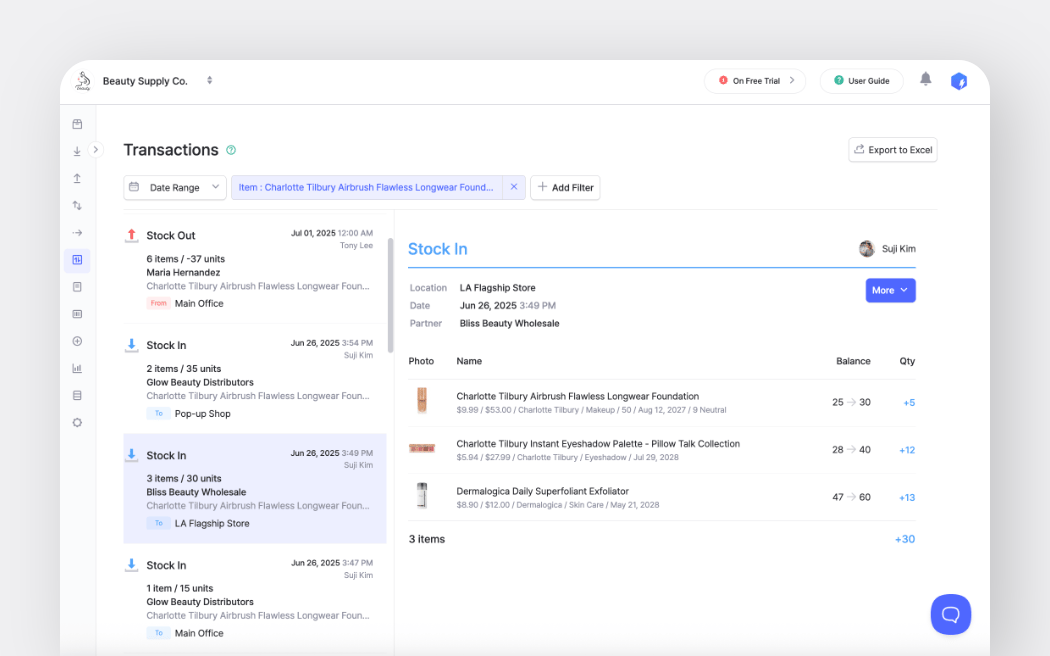Select the Jun 26 3:54 PM Stock In entry
The height and width of the screenshot is (656, 1050).
(x=255, y=380)
